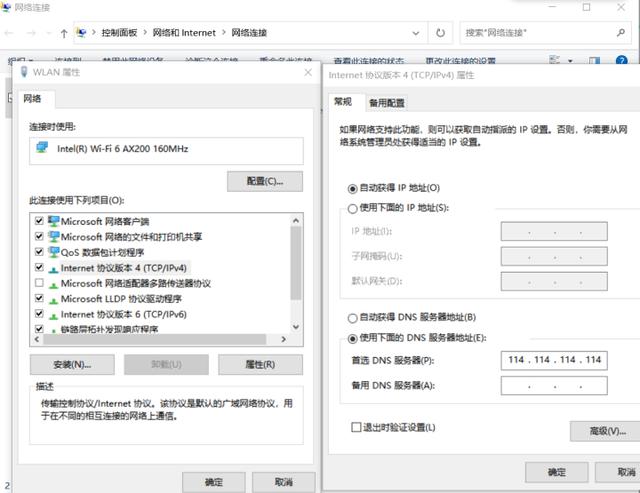Toggle Microsoft LLDP 协议驱动程序 checkbox
Image resolution: width=640 pixels, height=493 pixels.
pyautogui.click(x=39, y=298)
